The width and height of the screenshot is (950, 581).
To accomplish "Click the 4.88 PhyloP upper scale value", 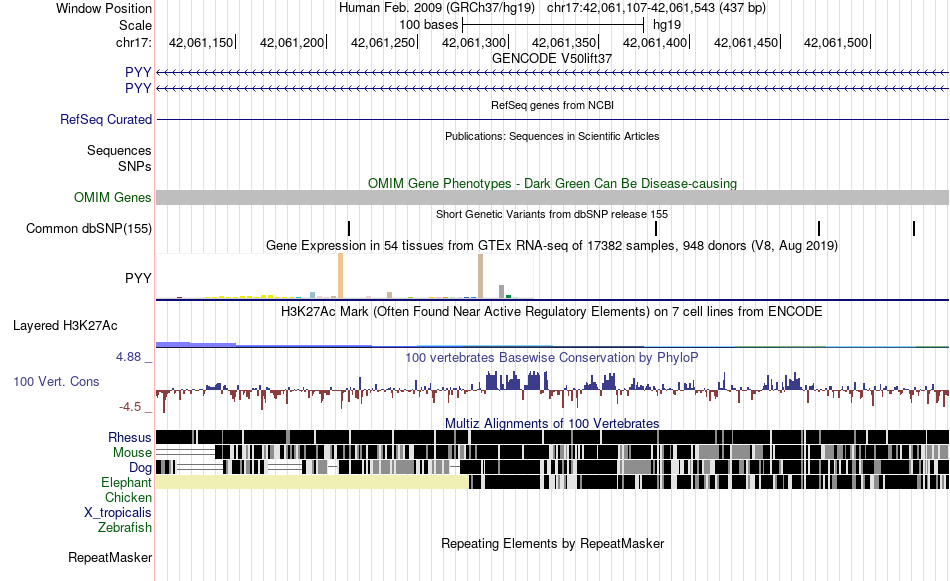I will click(x=128, y=357).
